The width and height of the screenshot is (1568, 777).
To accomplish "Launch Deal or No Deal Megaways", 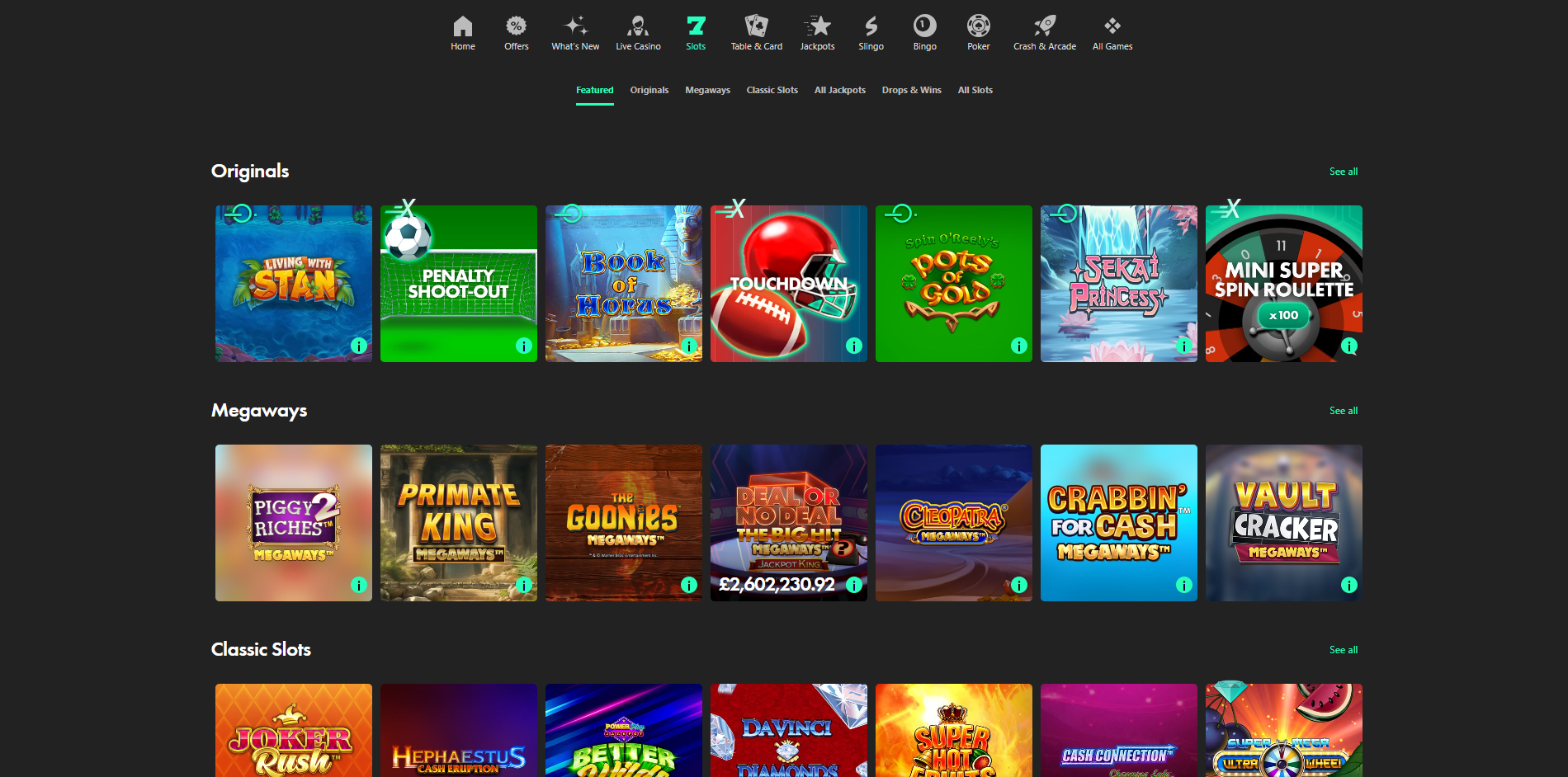I will [x=789, y=523].
